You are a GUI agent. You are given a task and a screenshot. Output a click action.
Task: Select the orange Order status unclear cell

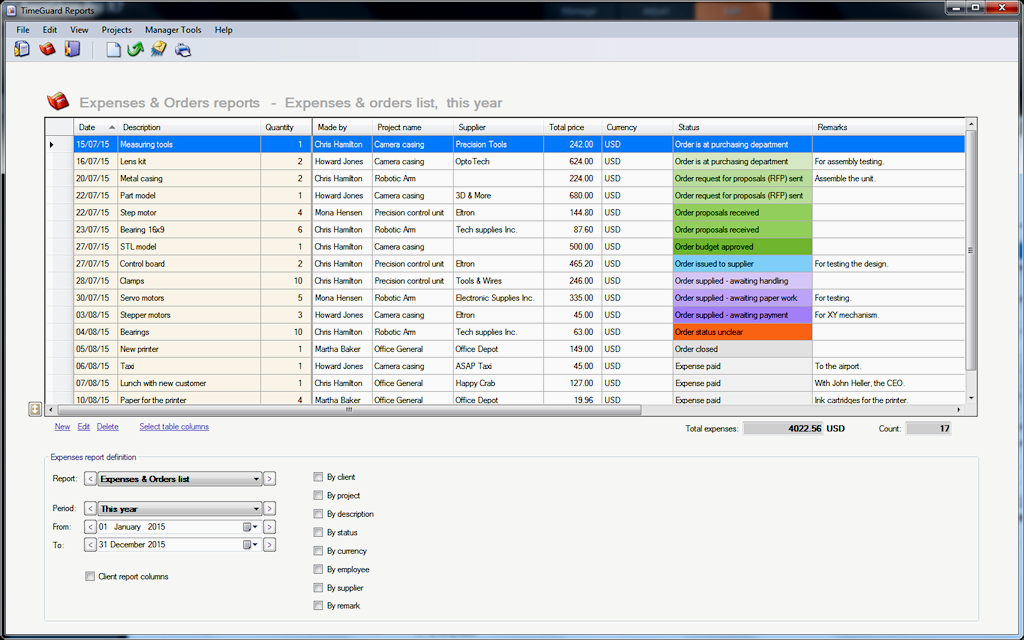pos(742,332)
